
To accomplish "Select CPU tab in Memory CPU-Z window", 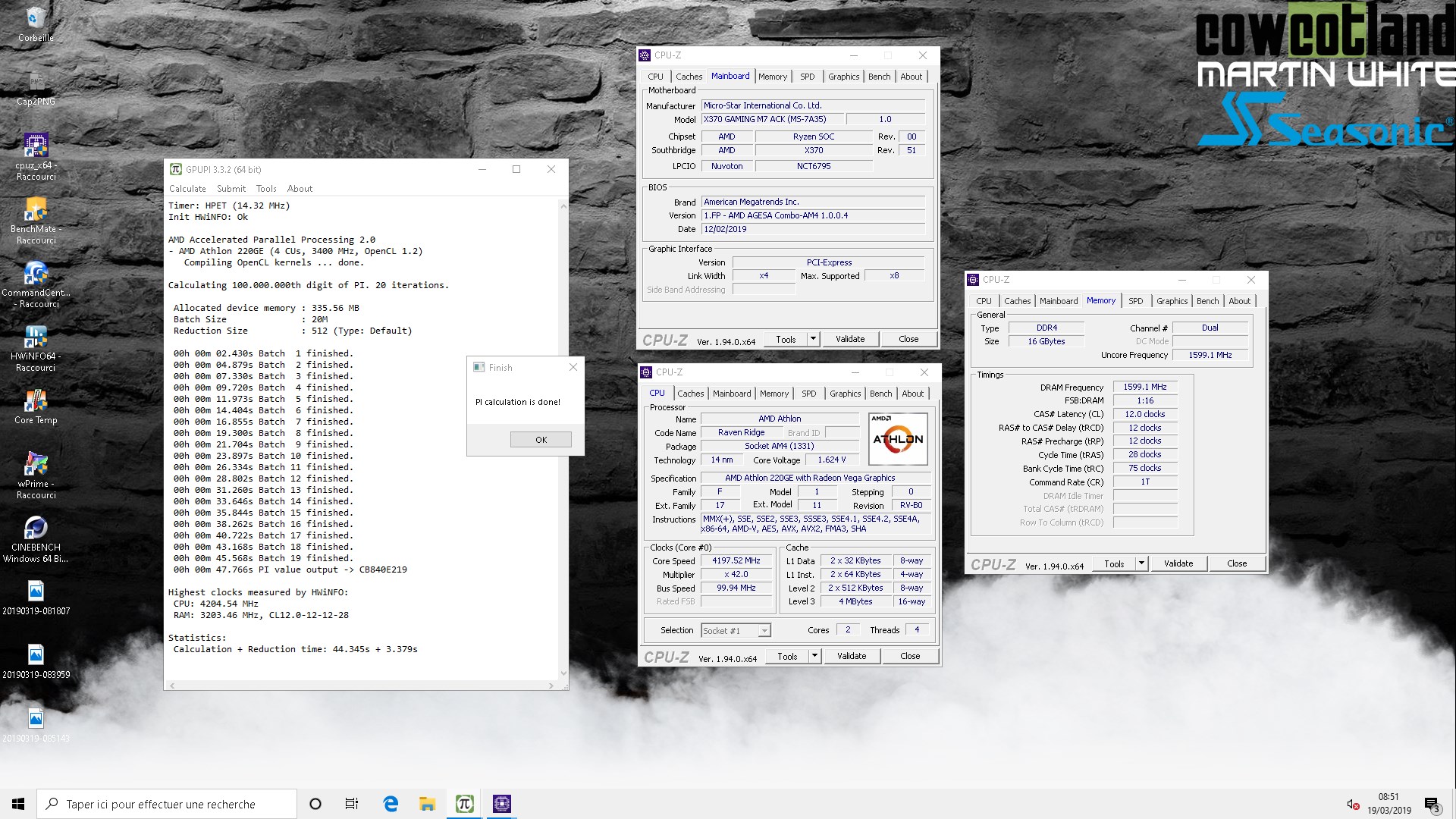I will point(984,301).
